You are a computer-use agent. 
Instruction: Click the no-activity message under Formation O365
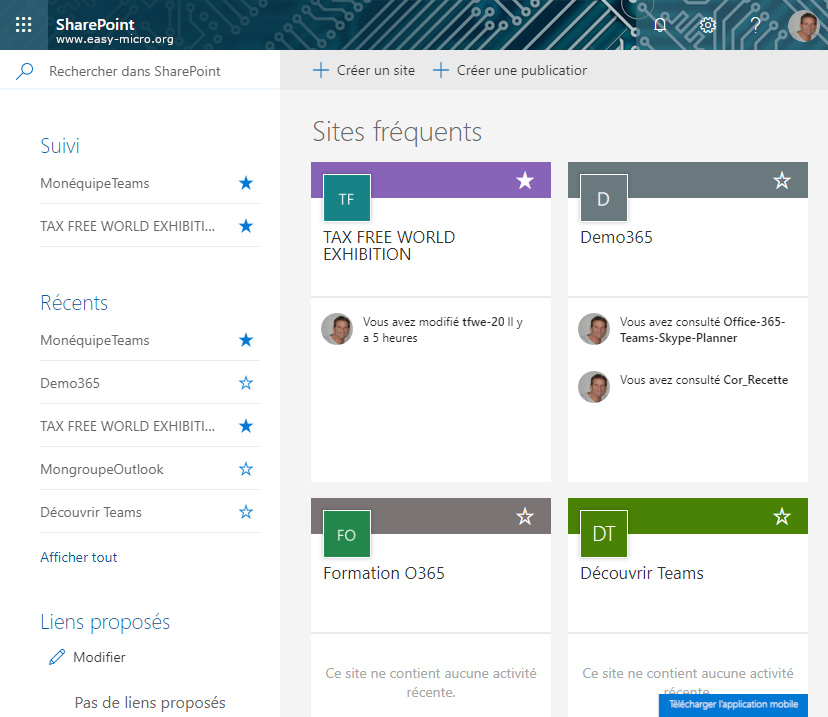tap(431, 683)
